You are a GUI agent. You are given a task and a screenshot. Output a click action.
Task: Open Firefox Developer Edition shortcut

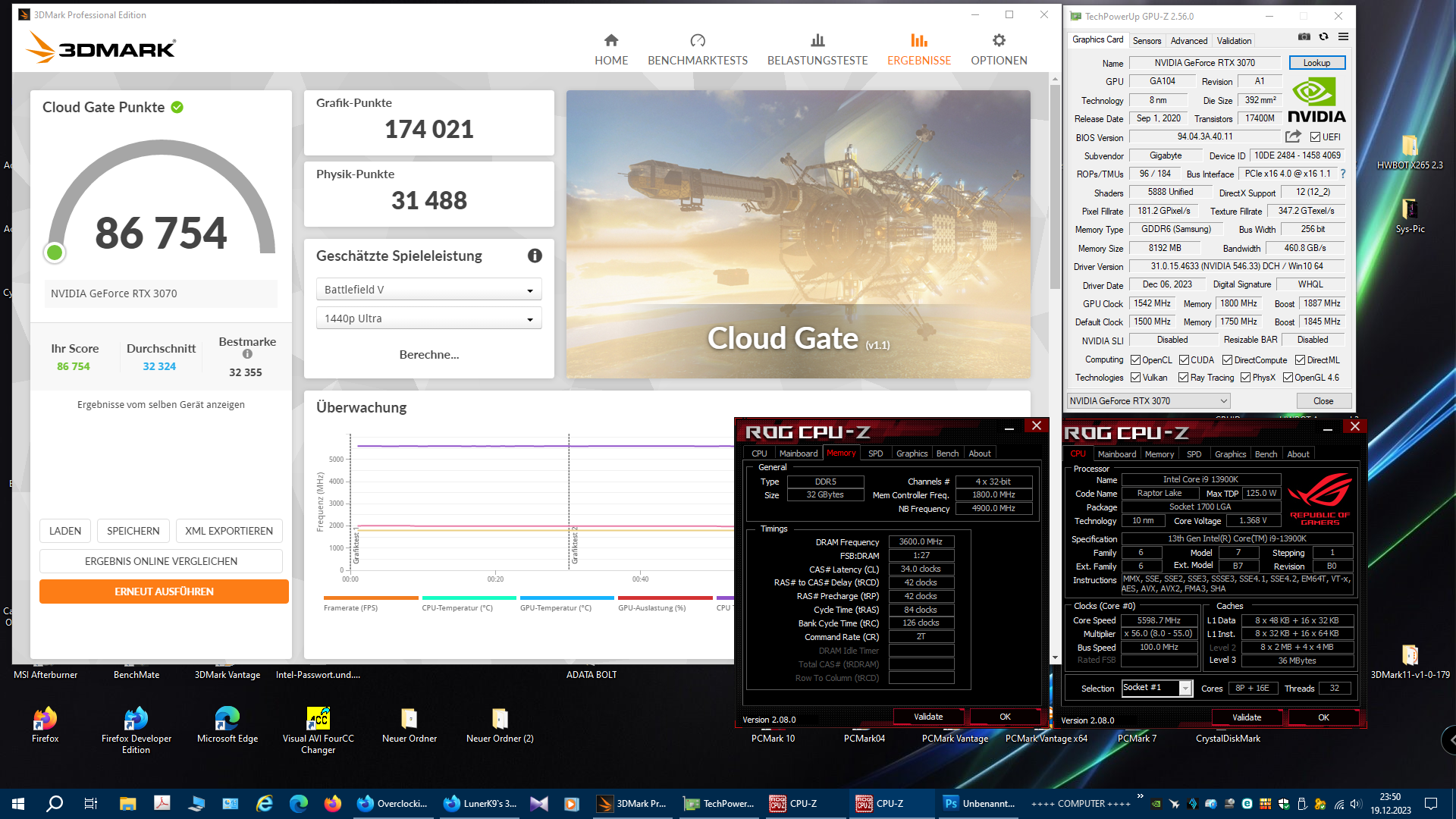pos(136,730)
